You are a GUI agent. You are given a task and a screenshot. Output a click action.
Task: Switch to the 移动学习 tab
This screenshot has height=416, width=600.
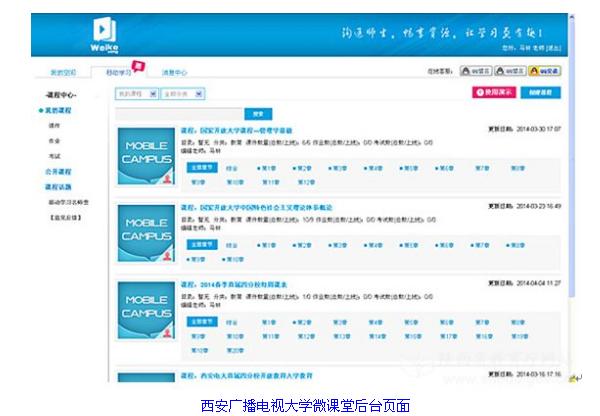click(118, 72)
